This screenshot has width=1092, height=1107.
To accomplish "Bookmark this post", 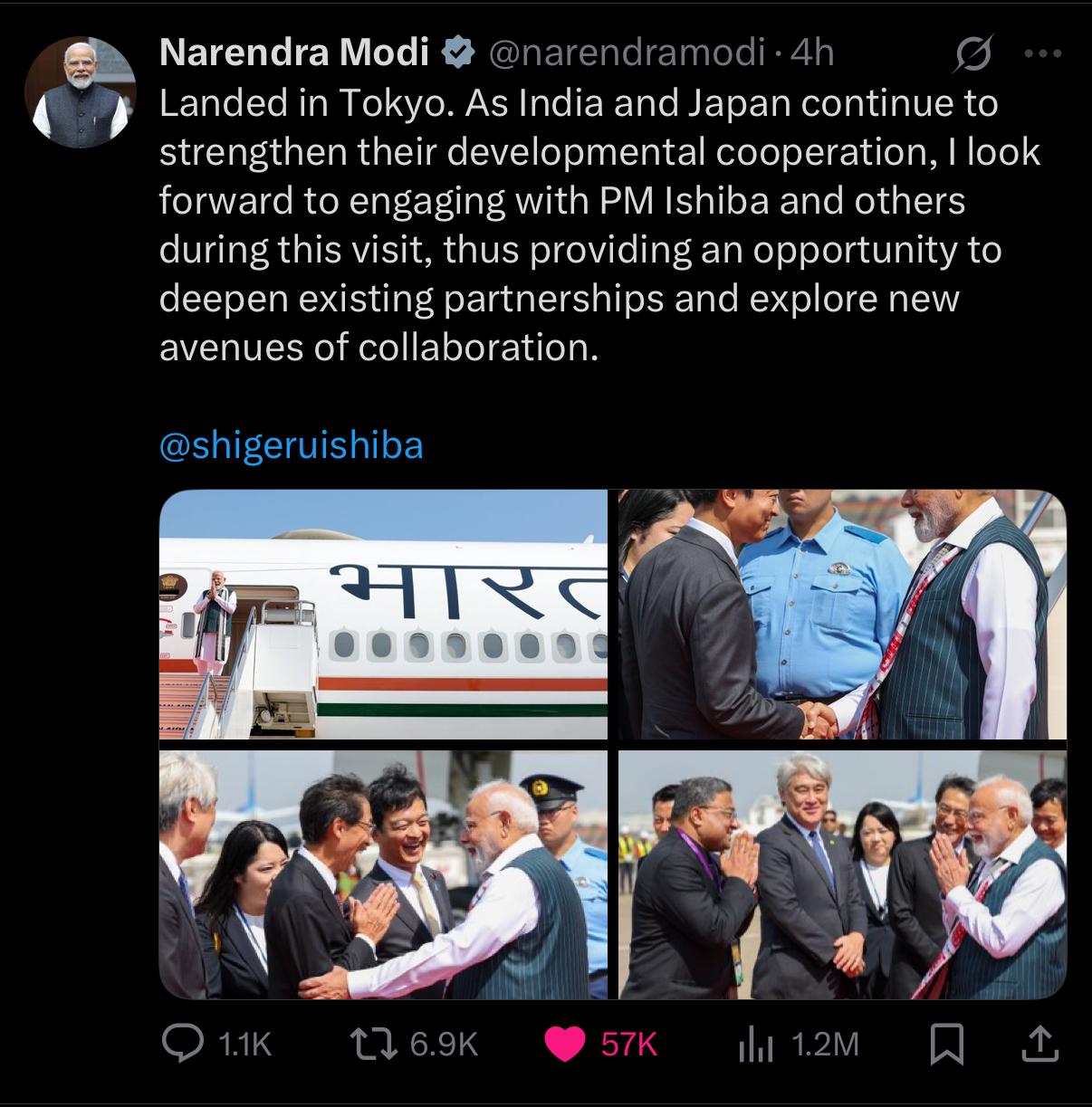I will tap(947, 1044).
